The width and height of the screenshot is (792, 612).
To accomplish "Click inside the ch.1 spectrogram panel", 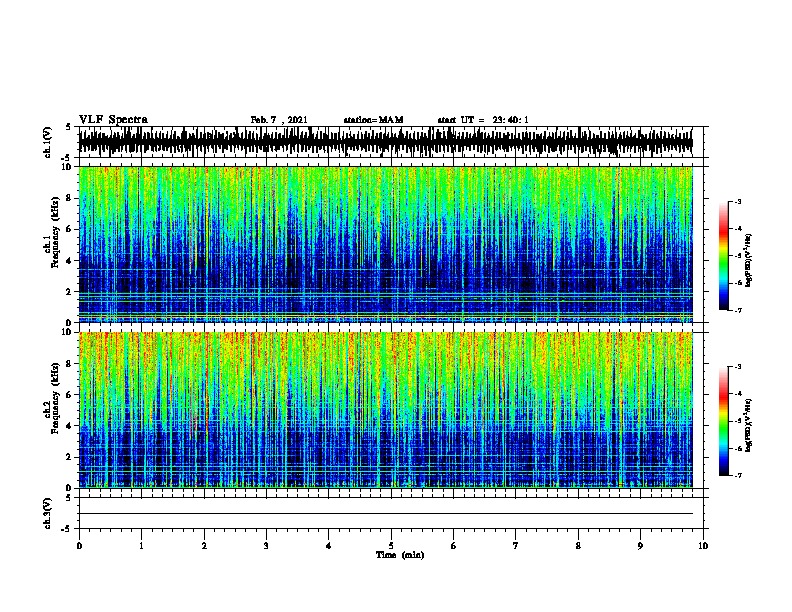I will [386, 244].
